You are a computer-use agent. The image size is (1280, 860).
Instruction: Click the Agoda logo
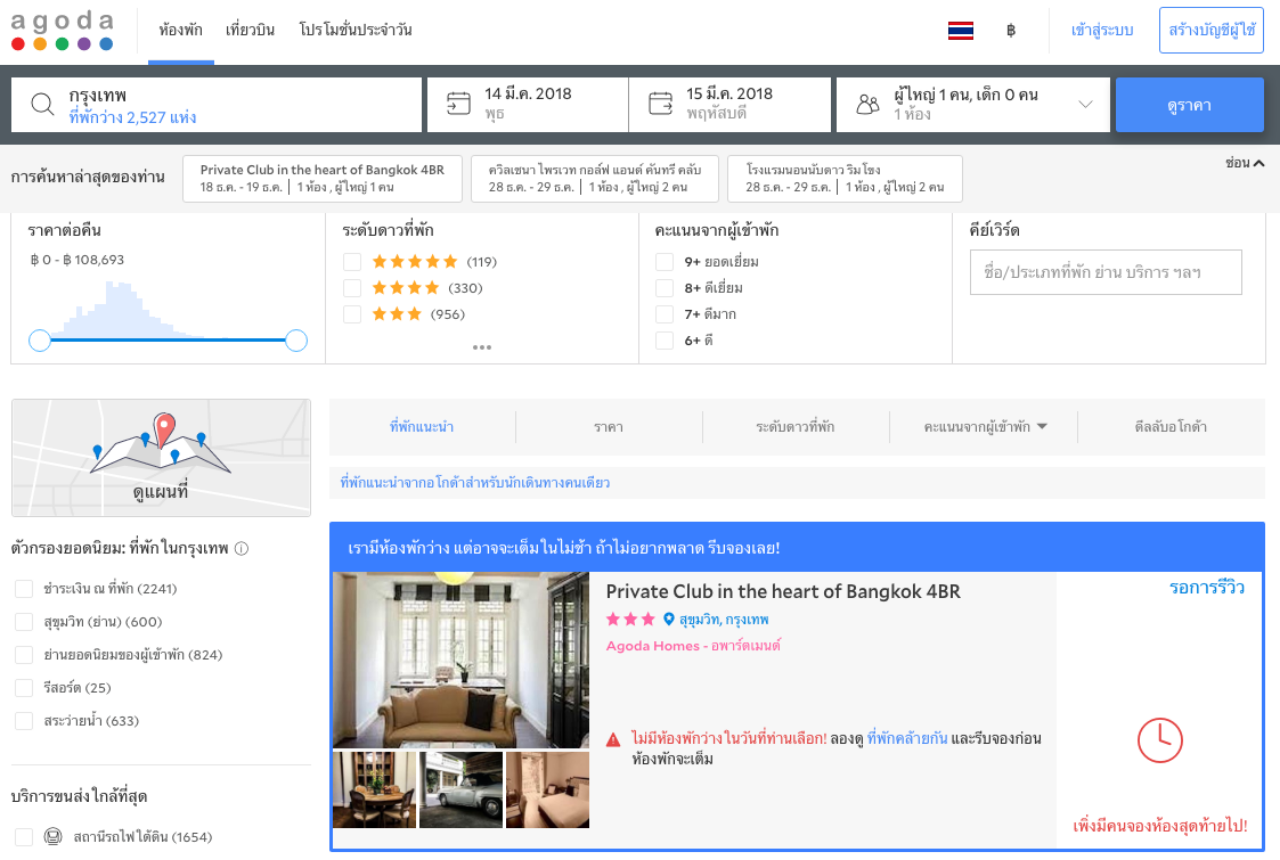62,30
